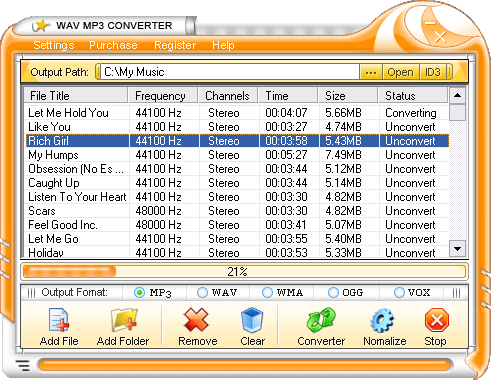Image resolution: width=491 pixels, height=380 pixels.
Task: Select the 'Obsession (No Es ...' row
Action: (237, 169)
